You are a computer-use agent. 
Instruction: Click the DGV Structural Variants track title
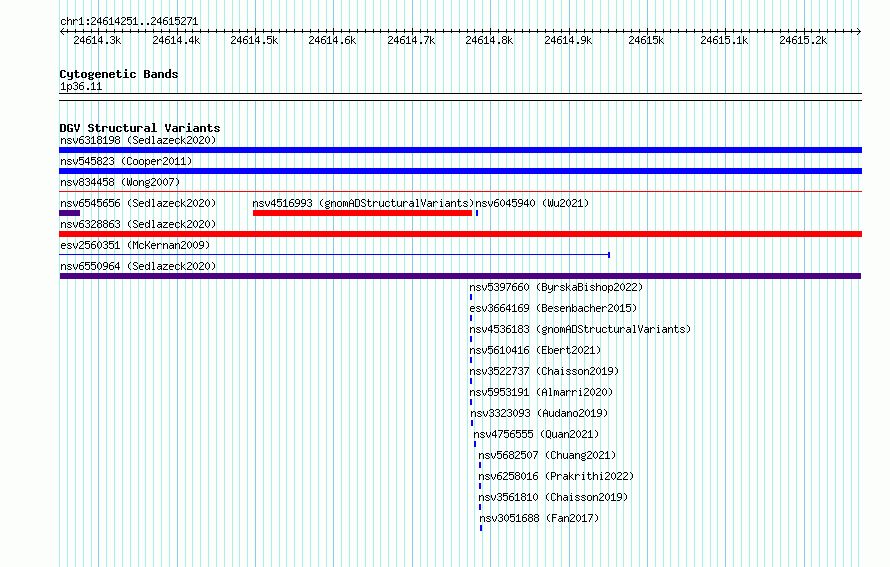coord(140,128)
